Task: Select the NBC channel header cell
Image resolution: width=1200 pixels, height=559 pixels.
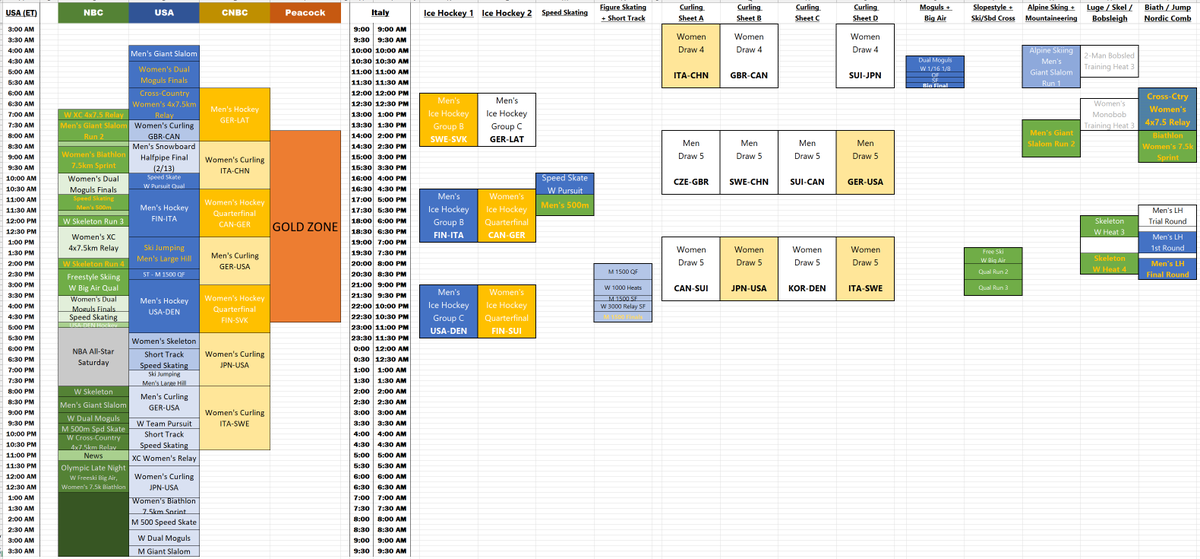Action: click(x=93, y=13)
